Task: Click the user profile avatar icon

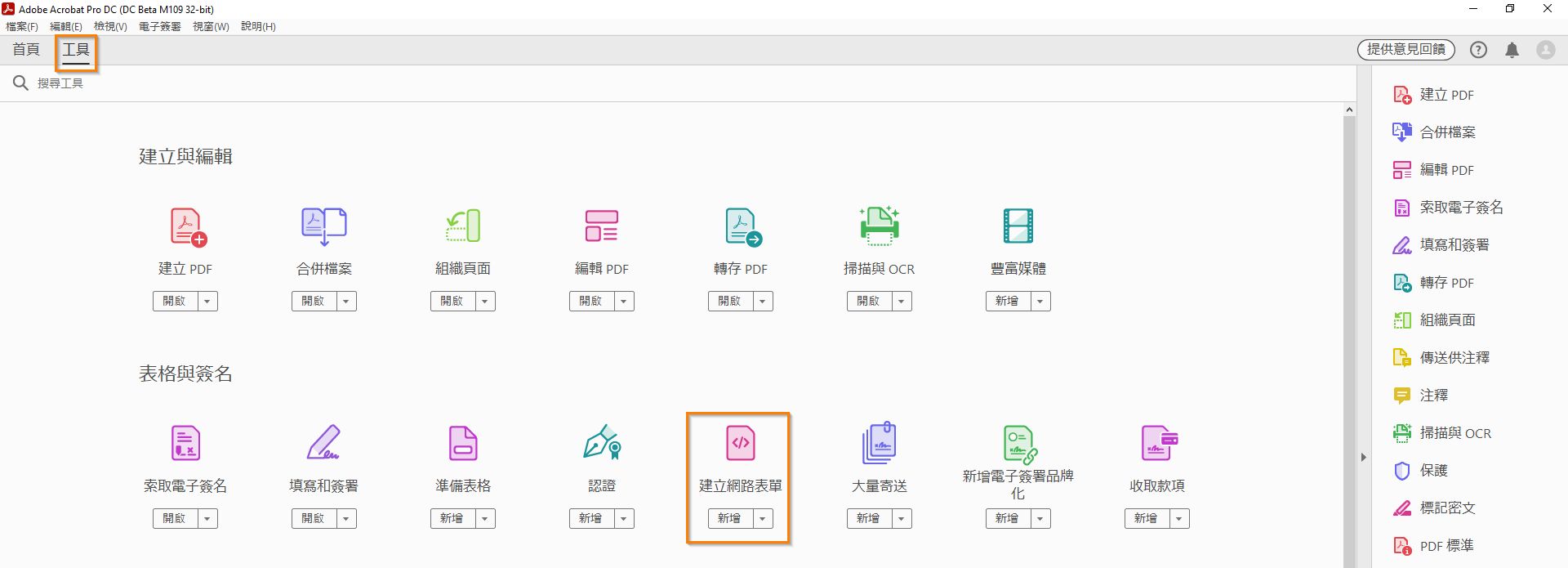Action: (1546, 50)
